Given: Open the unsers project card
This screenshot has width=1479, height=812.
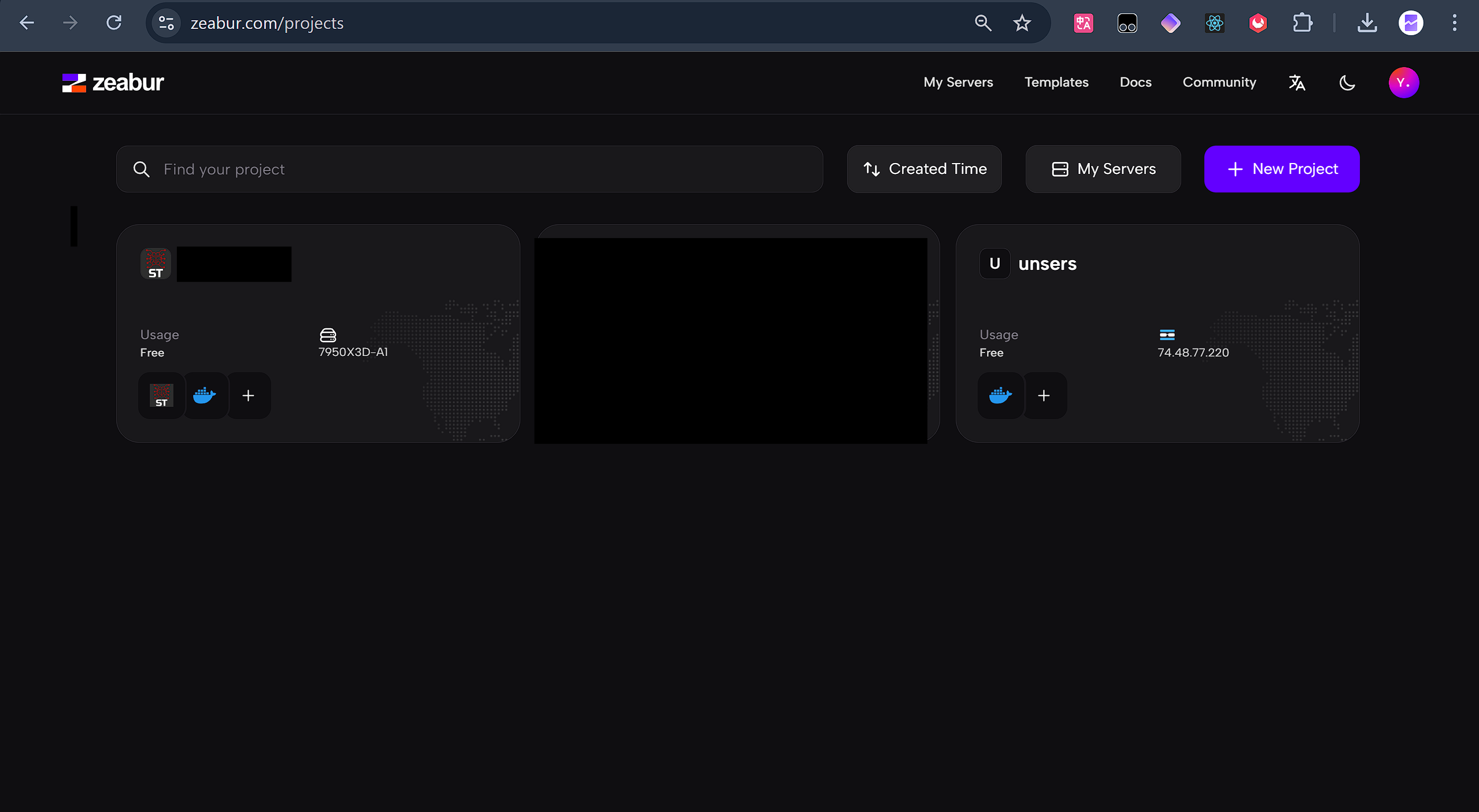Looking at the screenshot, I should [x=1047, y=264].
